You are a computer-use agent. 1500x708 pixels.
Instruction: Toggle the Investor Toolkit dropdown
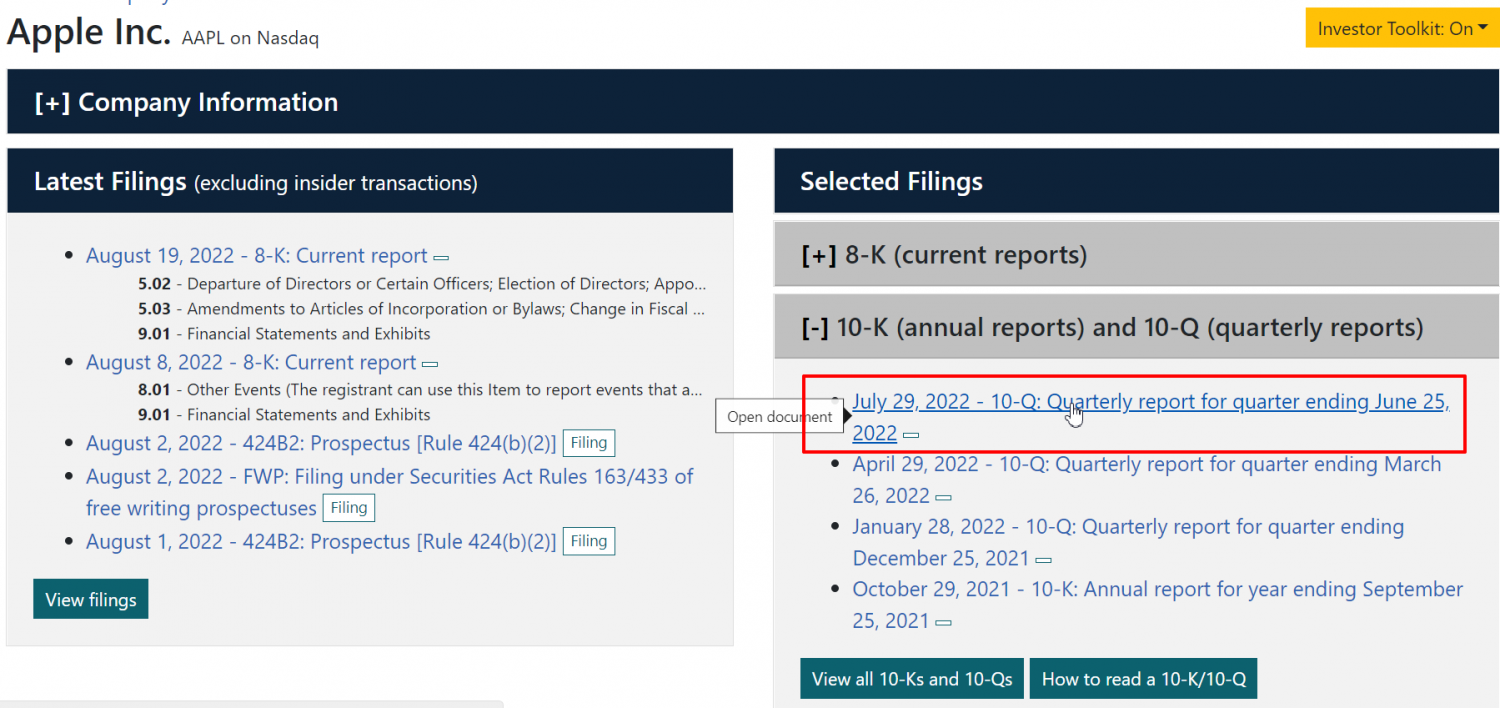point(1402,28)
